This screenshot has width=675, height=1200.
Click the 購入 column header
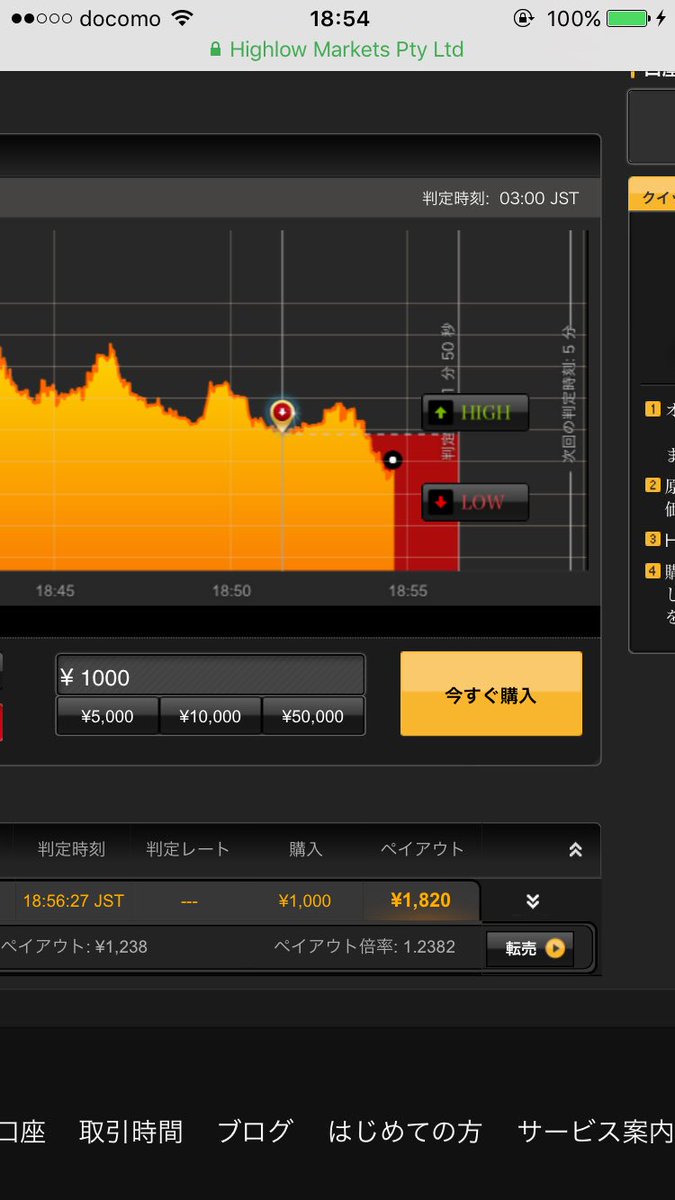coord(306,849)
